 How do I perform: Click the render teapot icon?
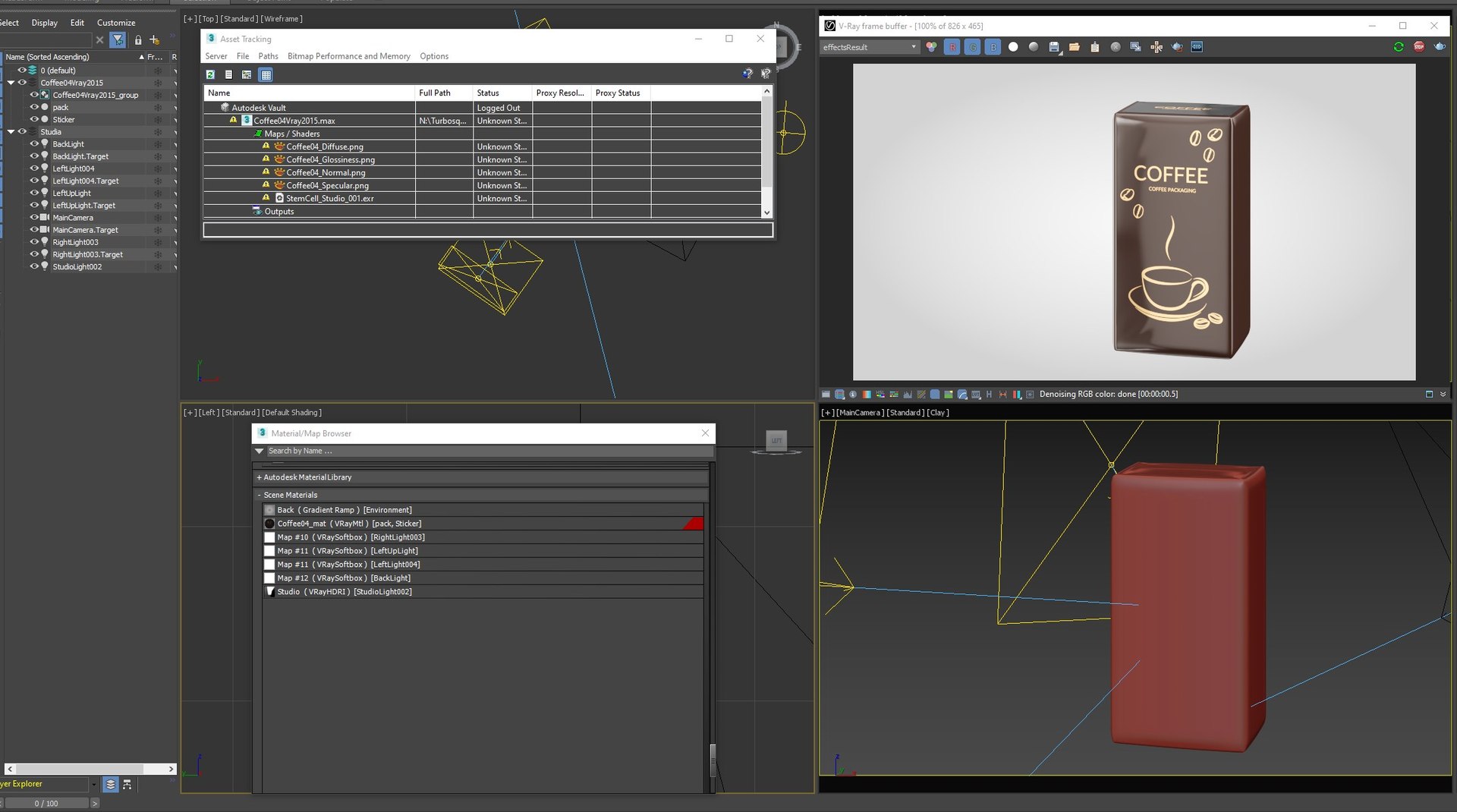(1440, 47)
